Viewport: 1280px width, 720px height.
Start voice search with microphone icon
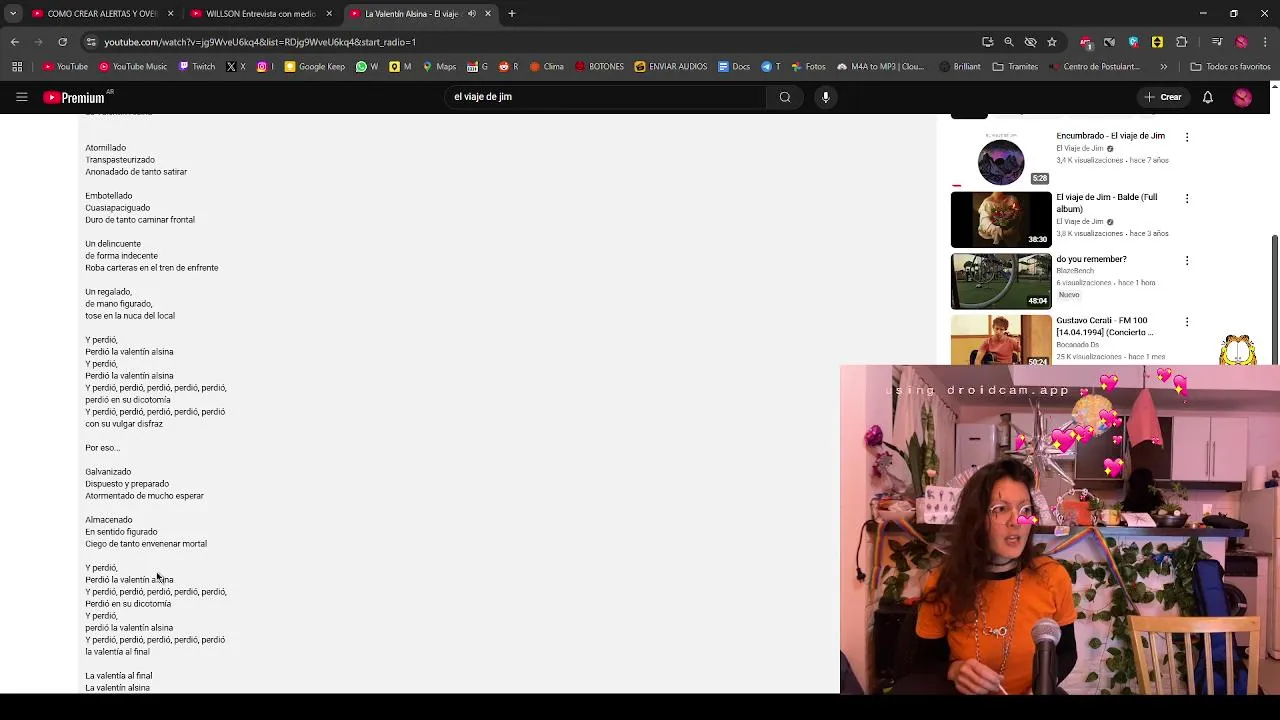826,97
